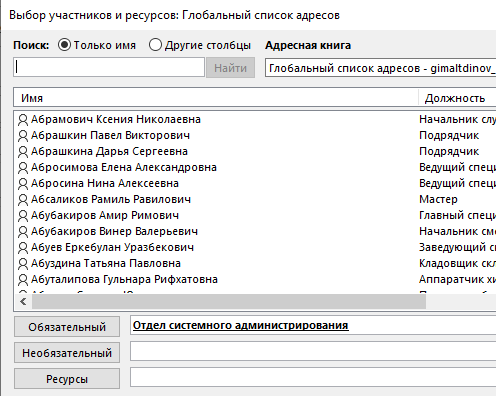This screenshot has height=396, width=496.
Task: Click the "Найти" search button
Action: [230, 68]
